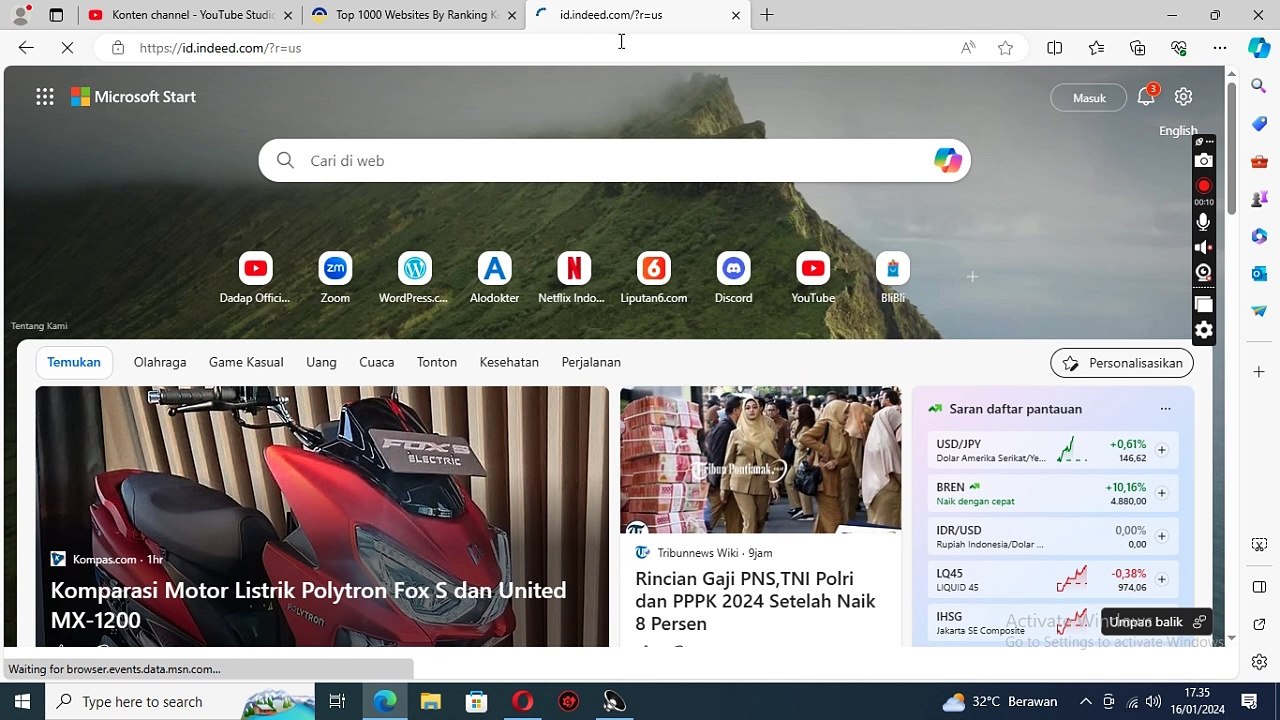The height and width of the screenshot is (720, 1280).
Task: Open Outlook in the Edge sidebar
Action: click(1259, 273)
